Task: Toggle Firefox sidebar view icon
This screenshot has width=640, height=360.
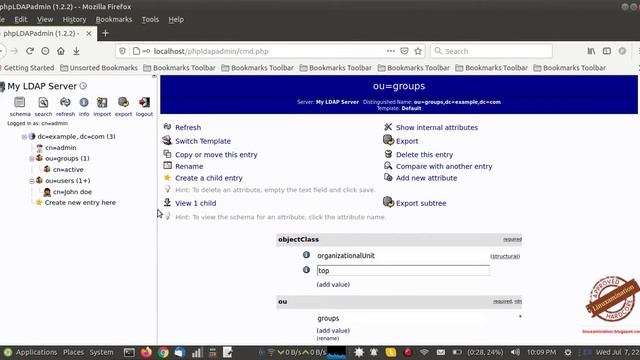Action: 607,51
